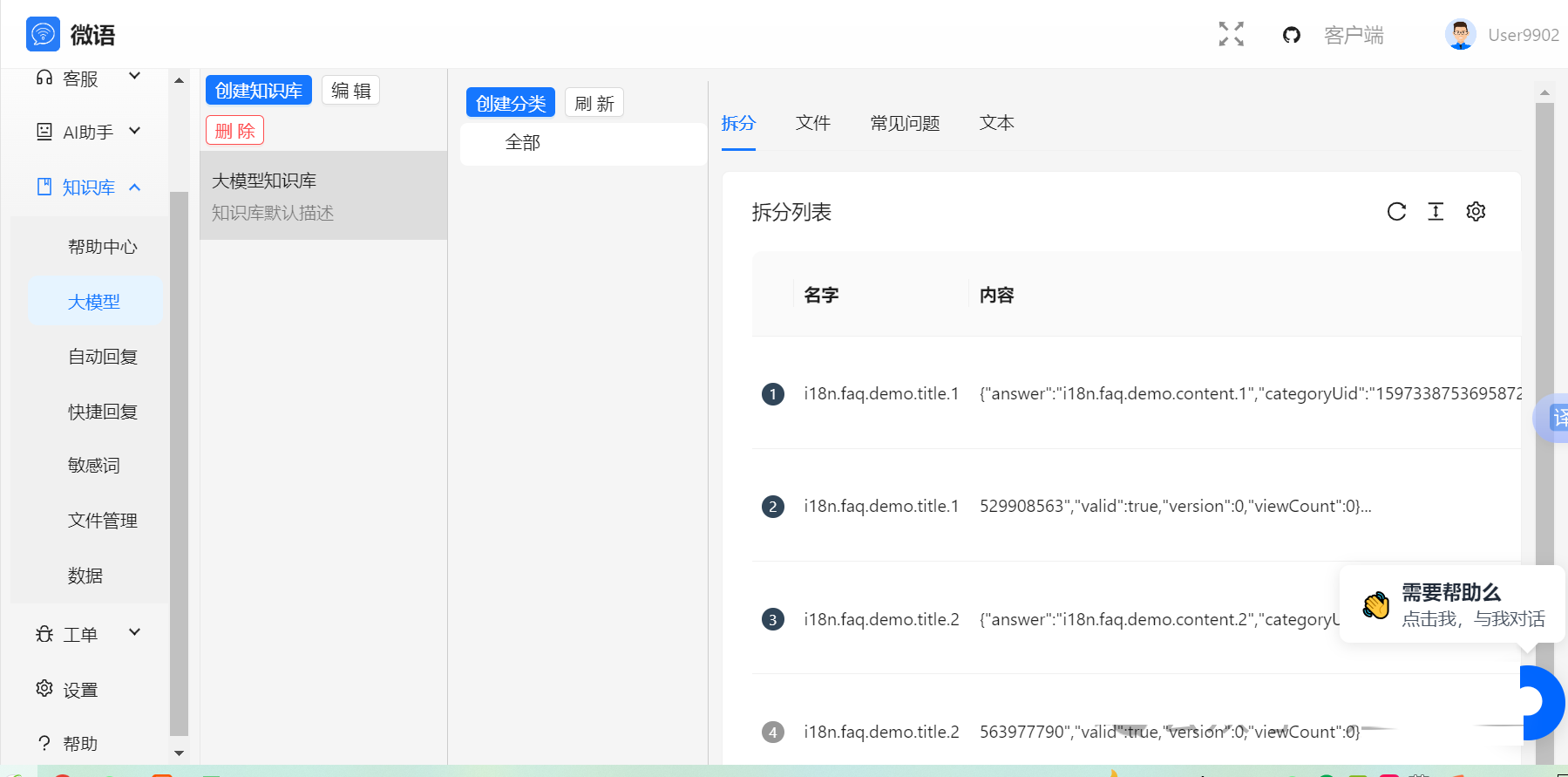1568x777 pixels.
Task: Select the 全部 category item
Action: [523, 143]
